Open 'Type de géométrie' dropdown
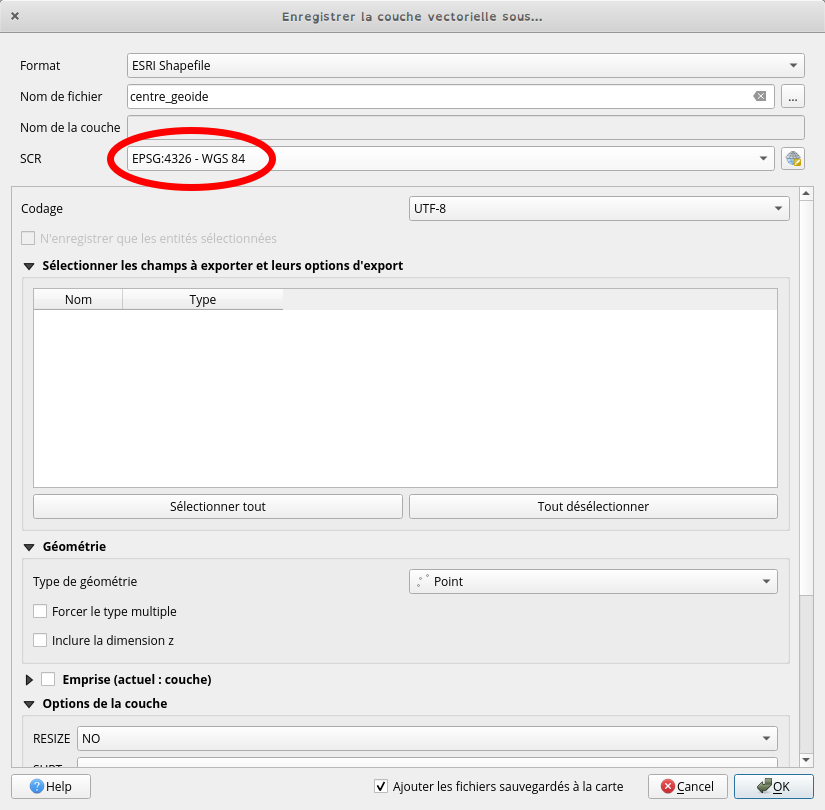The height and width of the screenshot is (810, 825). tap(593, 582)
